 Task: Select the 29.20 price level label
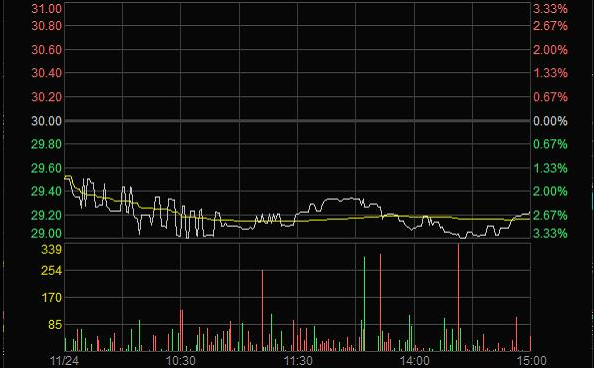(46, 215)
